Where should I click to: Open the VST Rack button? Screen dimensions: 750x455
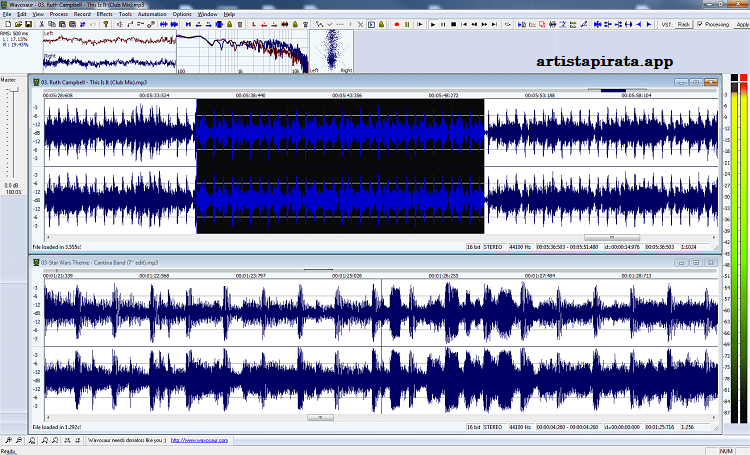(x=684, y=24)
